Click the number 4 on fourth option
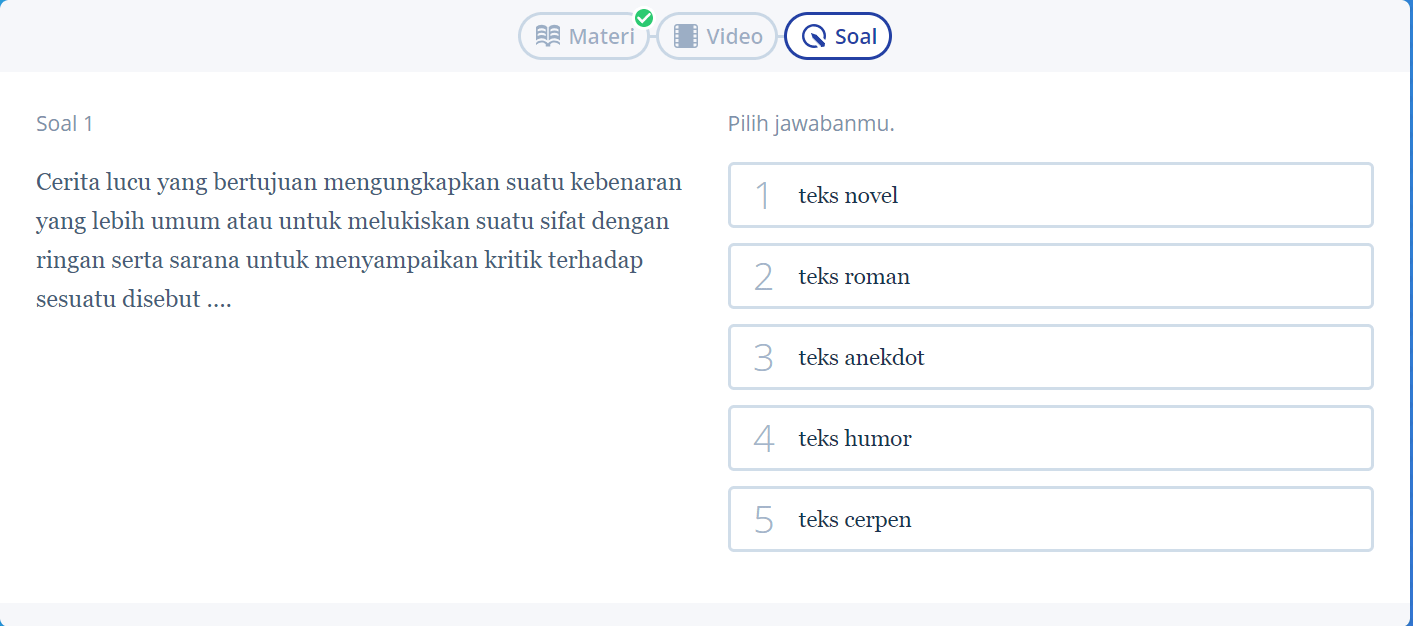The height and width of the screenshot is (626, 1413). pos(764,439)
